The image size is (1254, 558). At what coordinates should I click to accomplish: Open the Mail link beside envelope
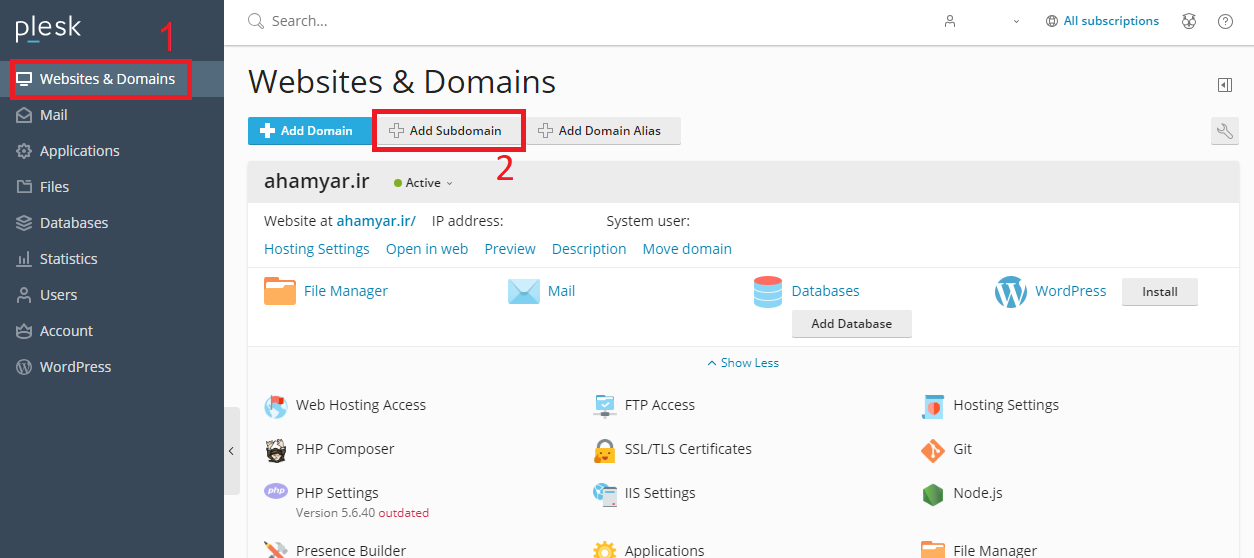click(x=562, y=291)
